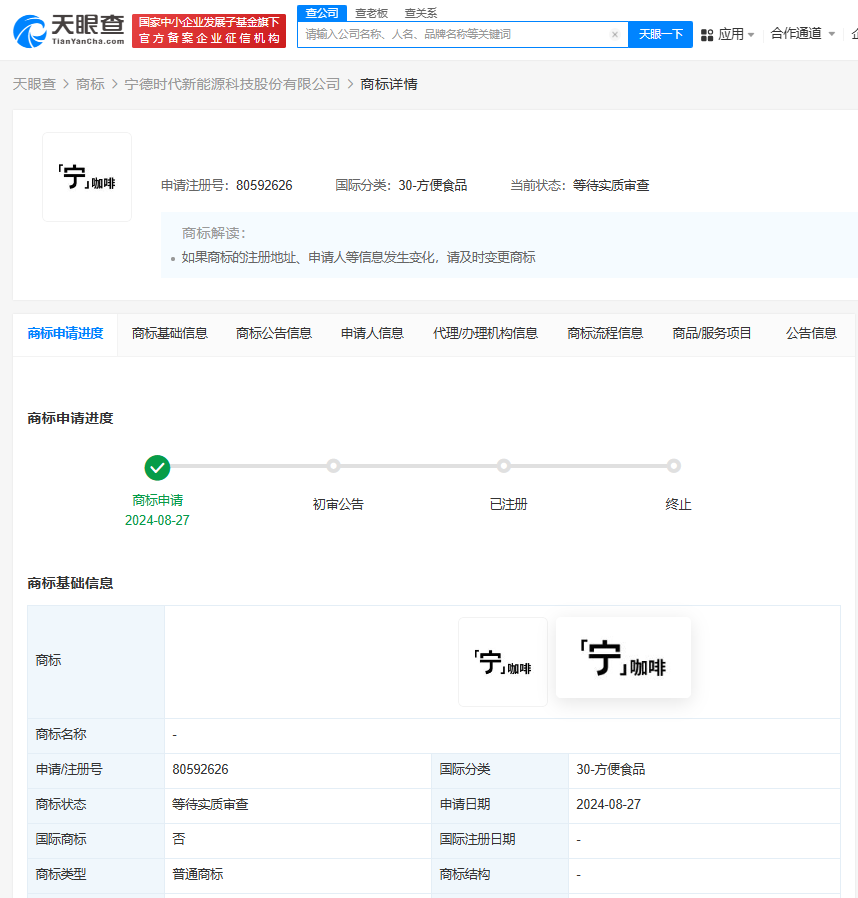Click the large 「宁」咖啡 trademark thumbnail

pos(623,657)
